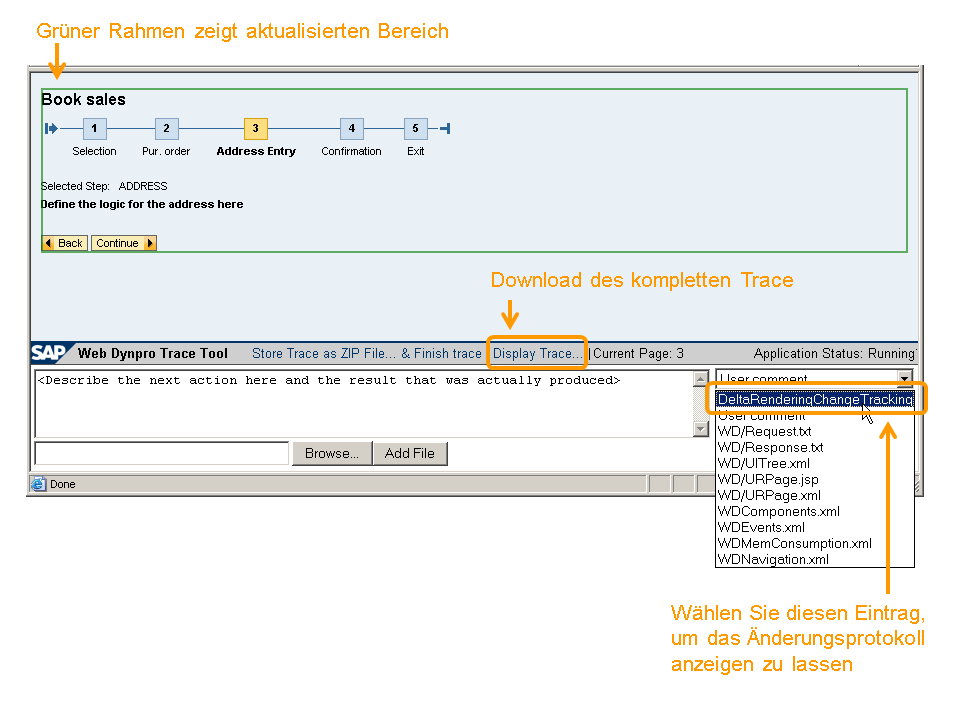Click roadmap step 1 Selection icon
This screenshot has height=720, width=960.
coord(94,128)
